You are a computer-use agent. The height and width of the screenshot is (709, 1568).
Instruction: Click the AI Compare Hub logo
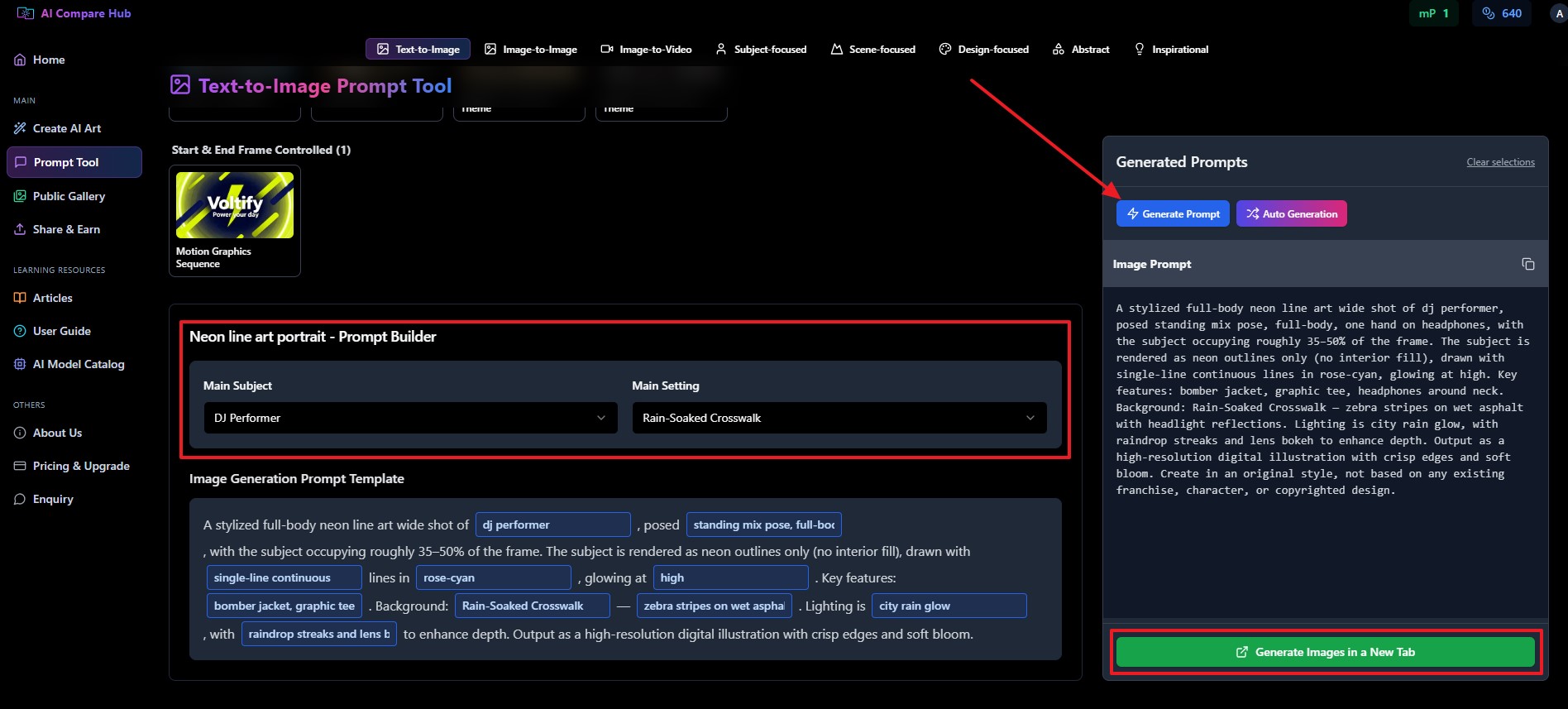point(74,13)
